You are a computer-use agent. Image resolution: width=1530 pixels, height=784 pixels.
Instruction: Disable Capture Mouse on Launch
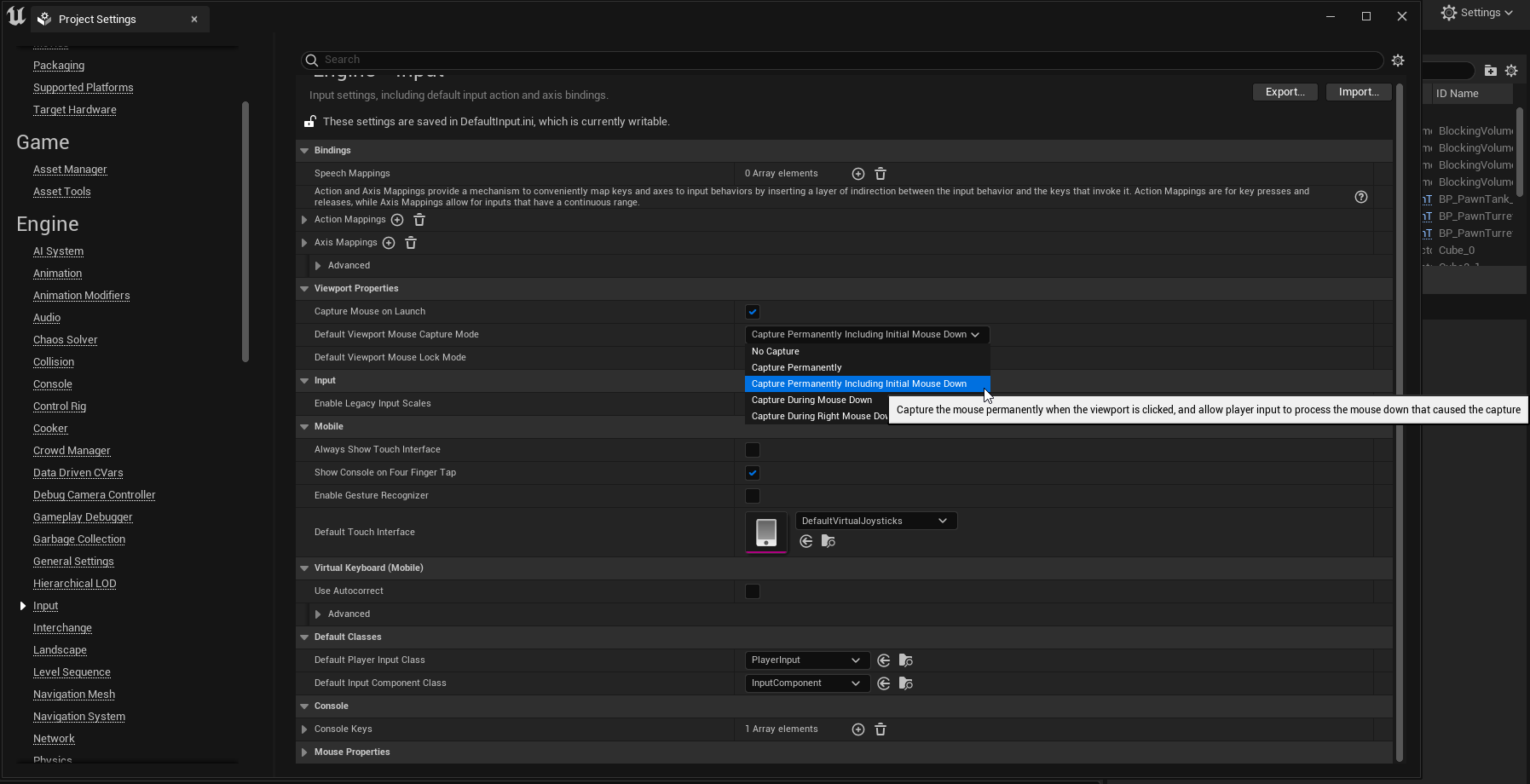click(x=753, y=311)
